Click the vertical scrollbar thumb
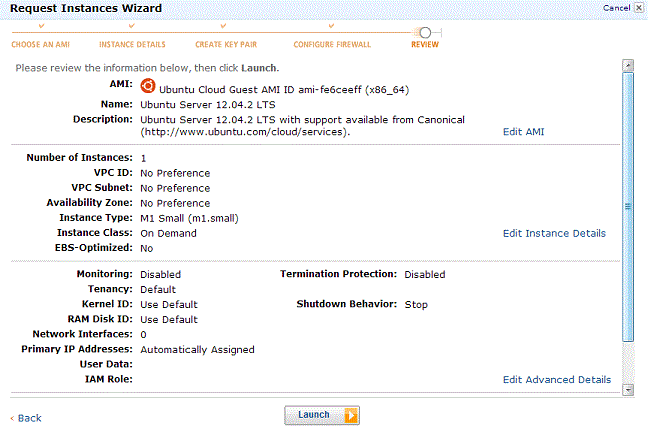 coord(628,207)
